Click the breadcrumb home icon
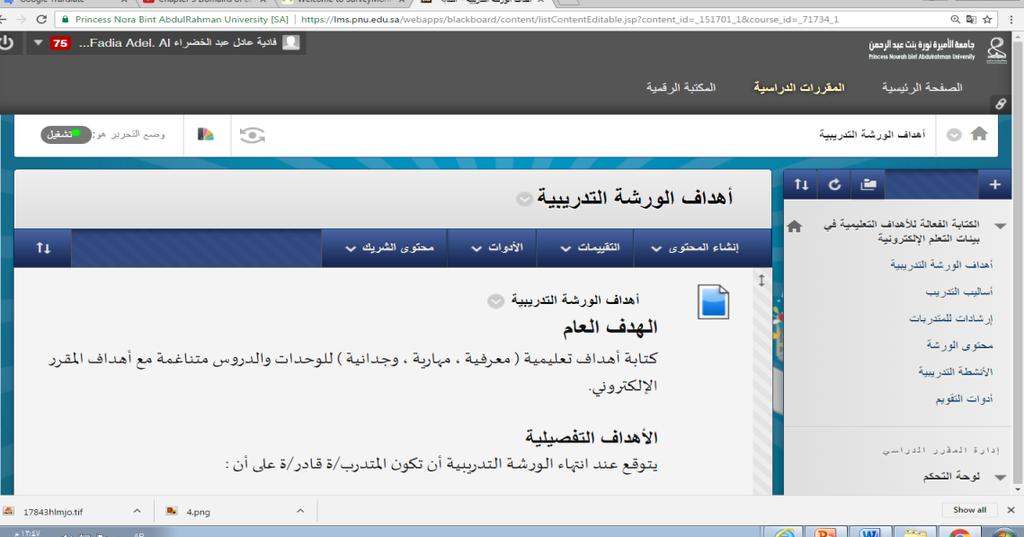The image size is (1024, 537). click(x=979, y=134)
